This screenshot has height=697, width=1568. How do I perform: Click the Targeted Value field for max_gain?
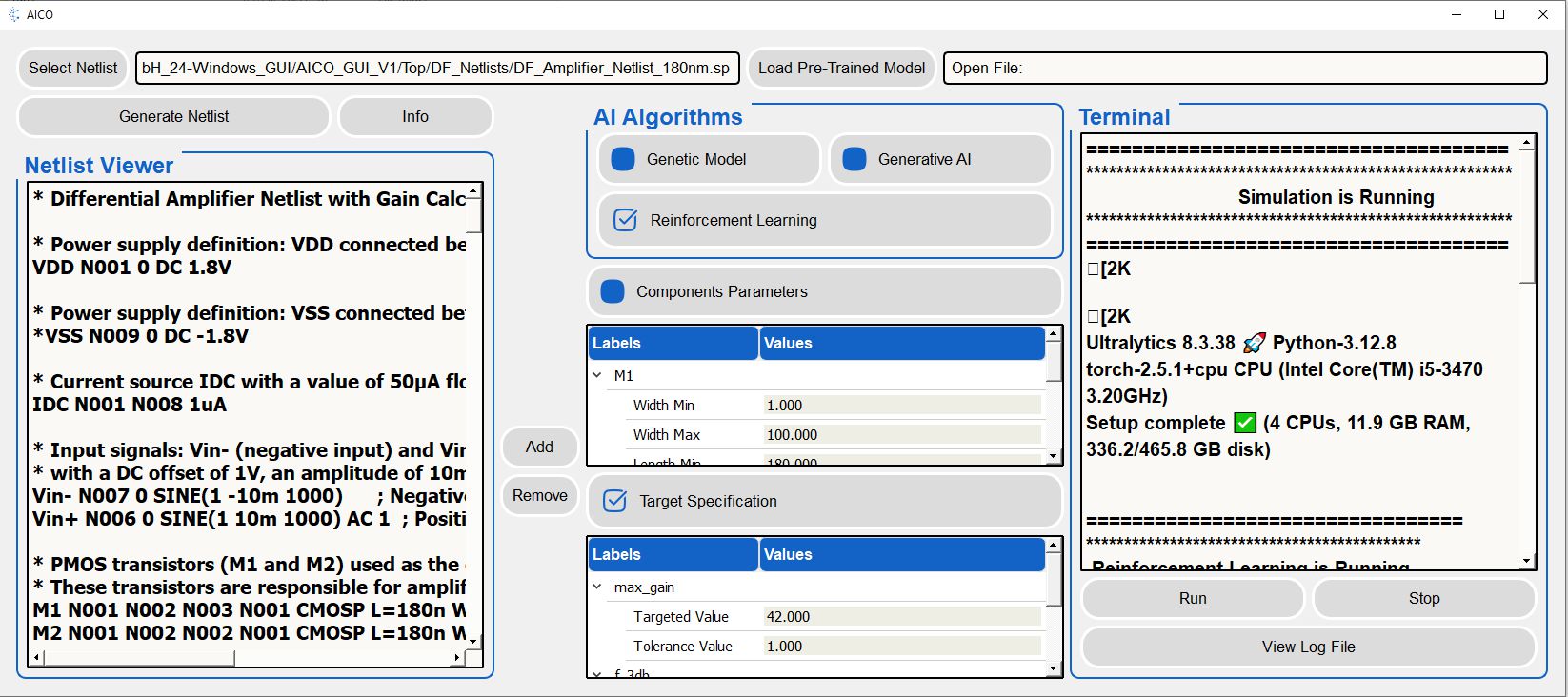[x=901, y=617]
